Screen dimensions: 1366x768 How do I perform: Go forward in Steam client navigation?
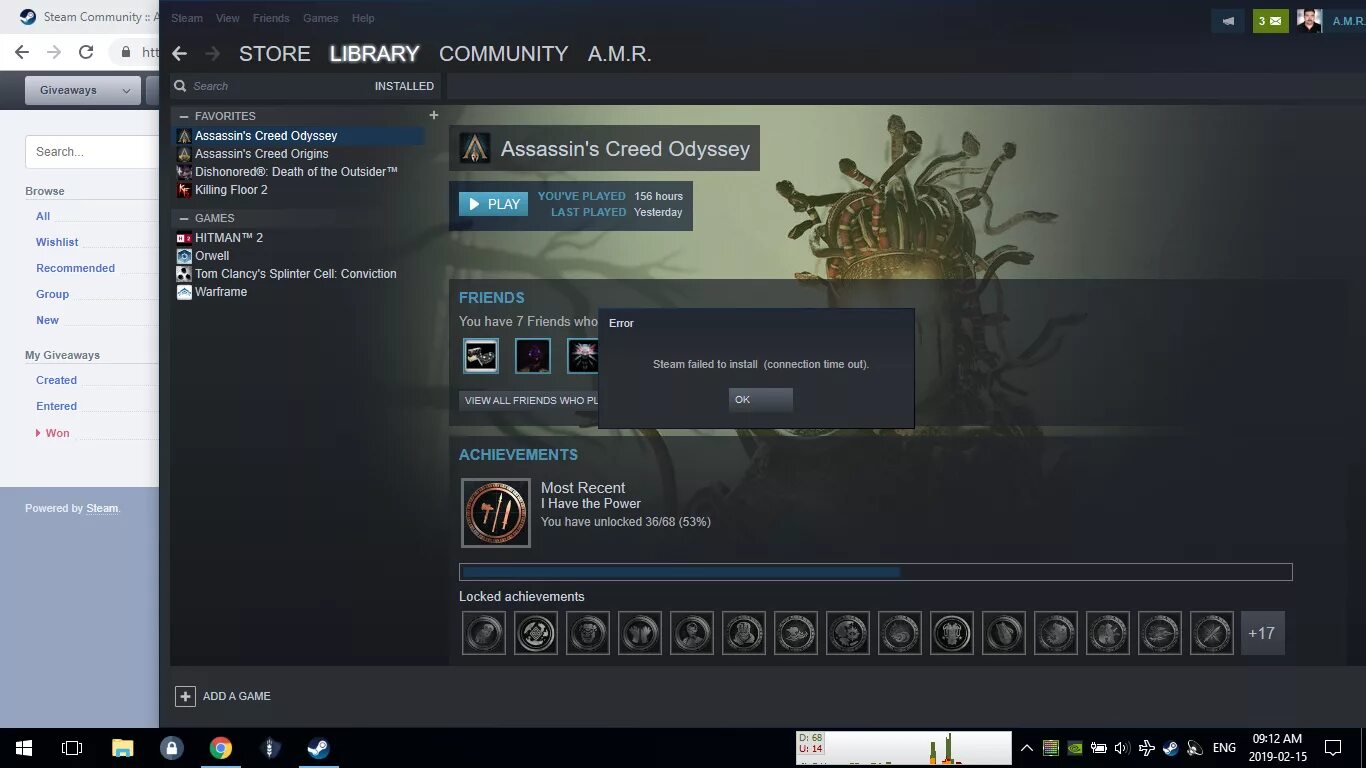[212, 54]
